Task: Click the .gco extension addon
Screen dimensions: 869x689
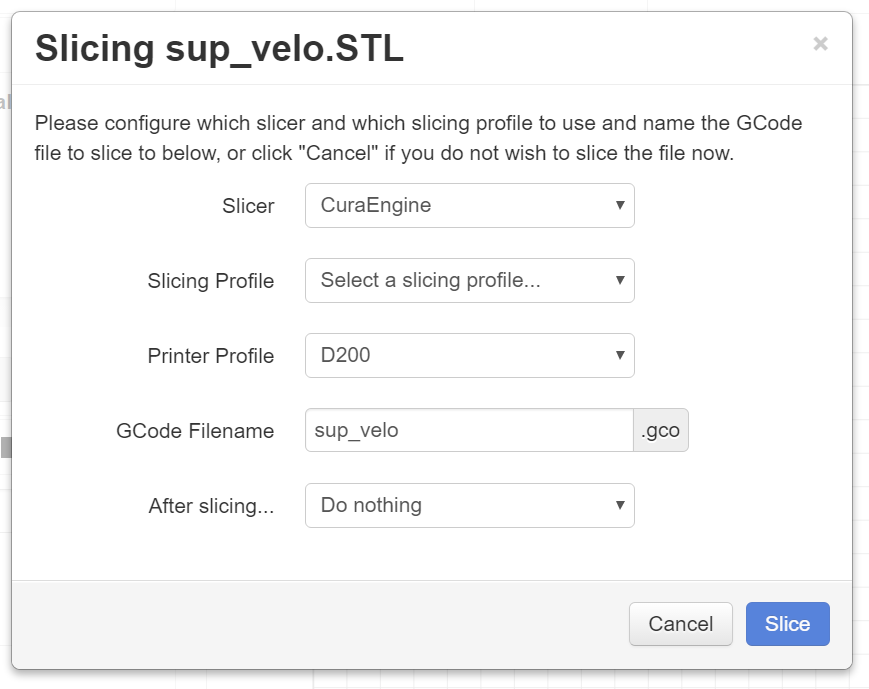Action: coord(661,431)
